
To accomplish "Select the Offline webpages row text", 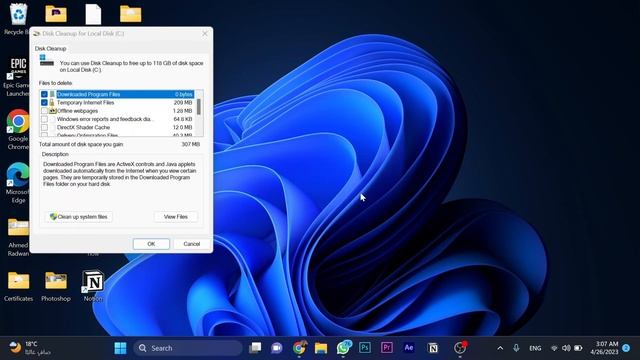I will coord(78,111).
